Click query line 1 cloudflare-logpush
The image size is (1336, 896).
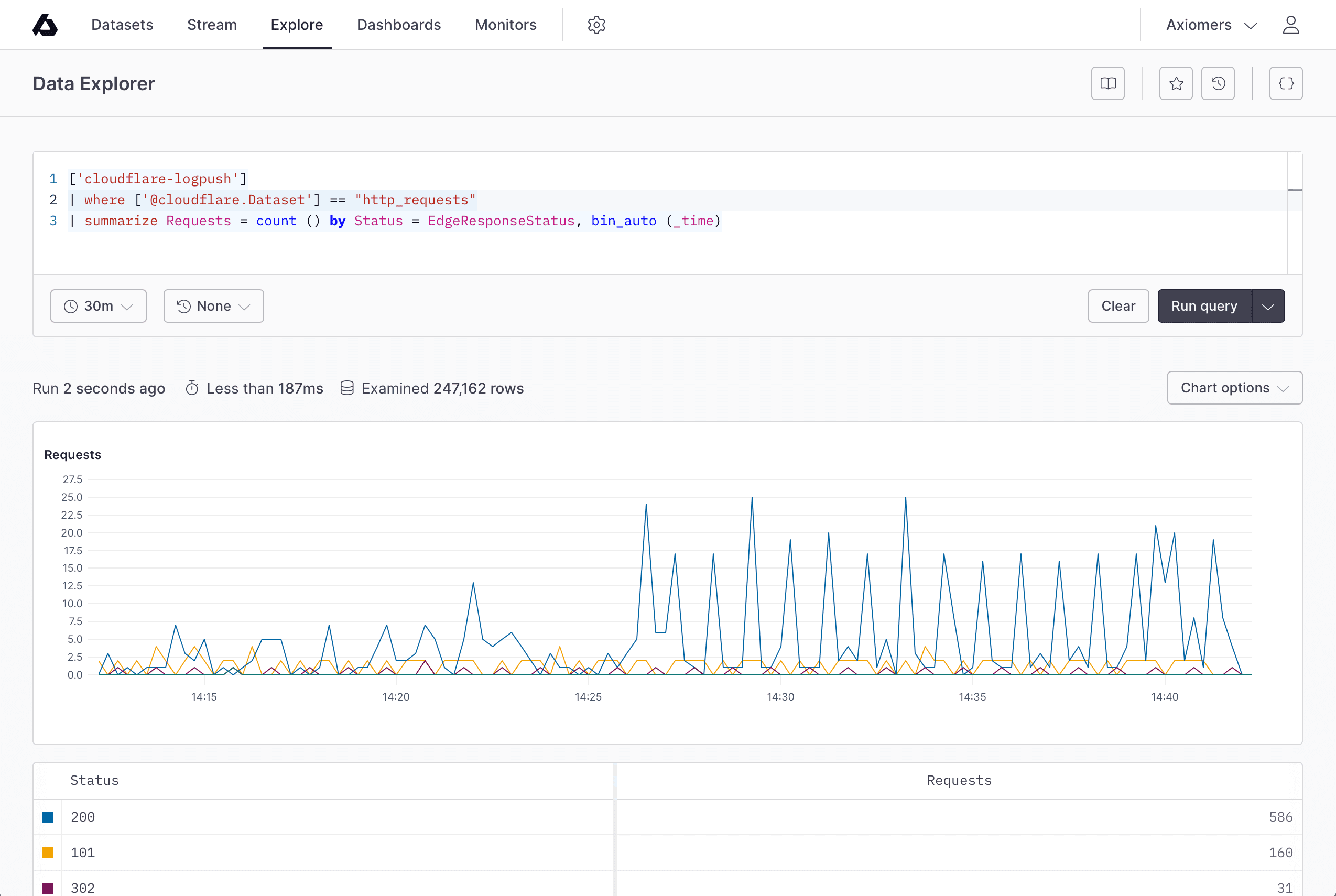[158, 179]
